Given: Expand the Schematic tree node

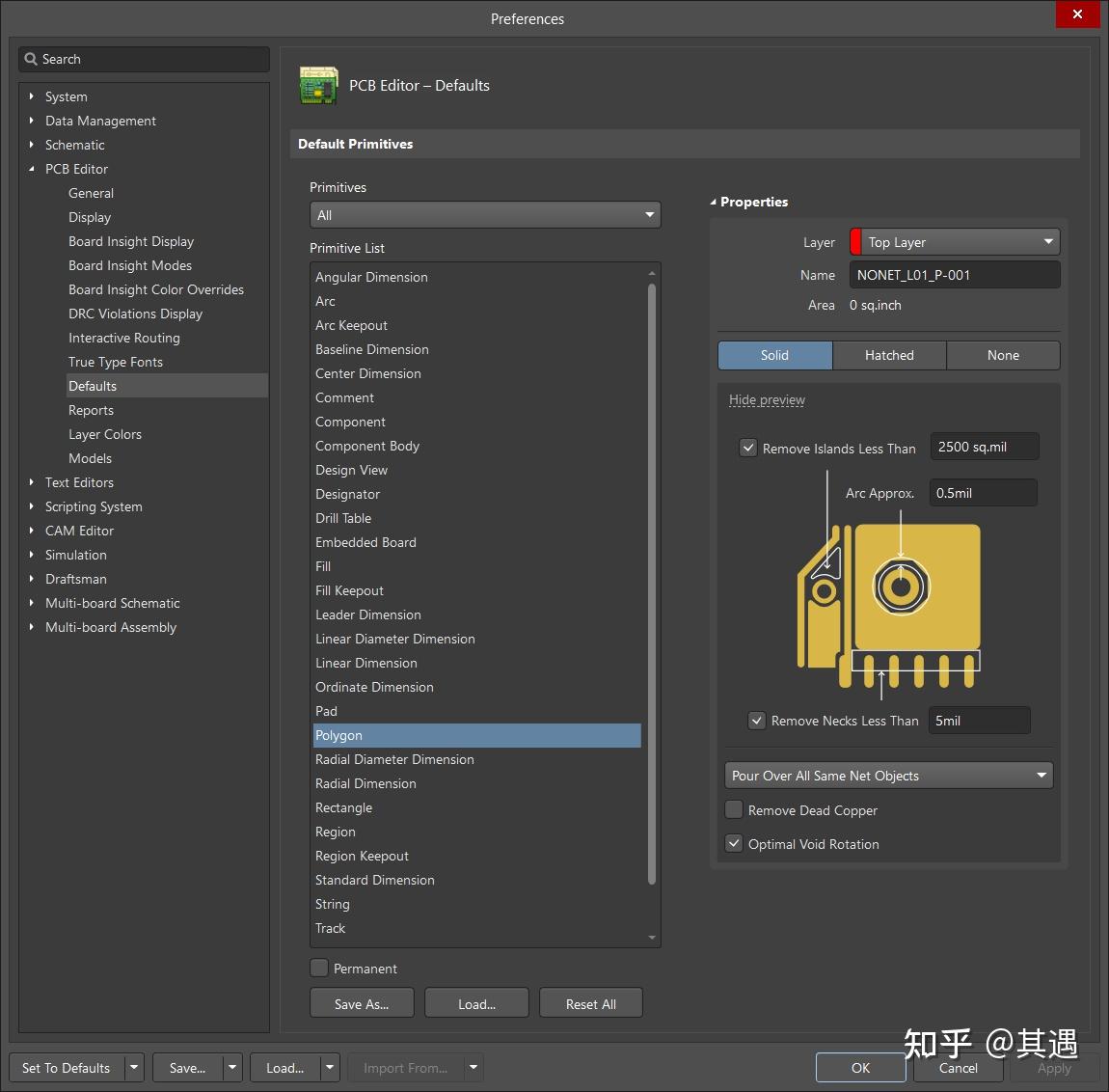Looking at the screenshot, I should (31, 145).
